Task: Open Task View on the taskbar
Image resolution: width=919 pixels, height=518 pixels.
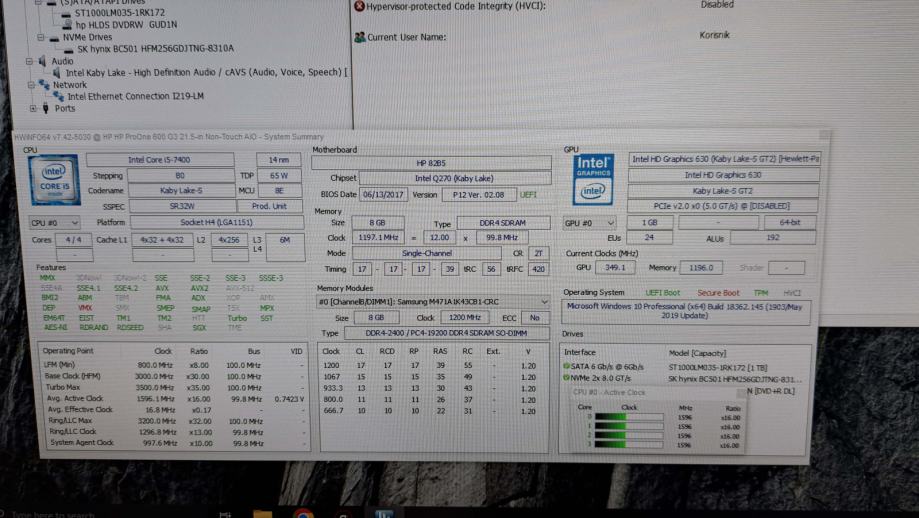Action: pyautogui.click(x=225, y=514)
